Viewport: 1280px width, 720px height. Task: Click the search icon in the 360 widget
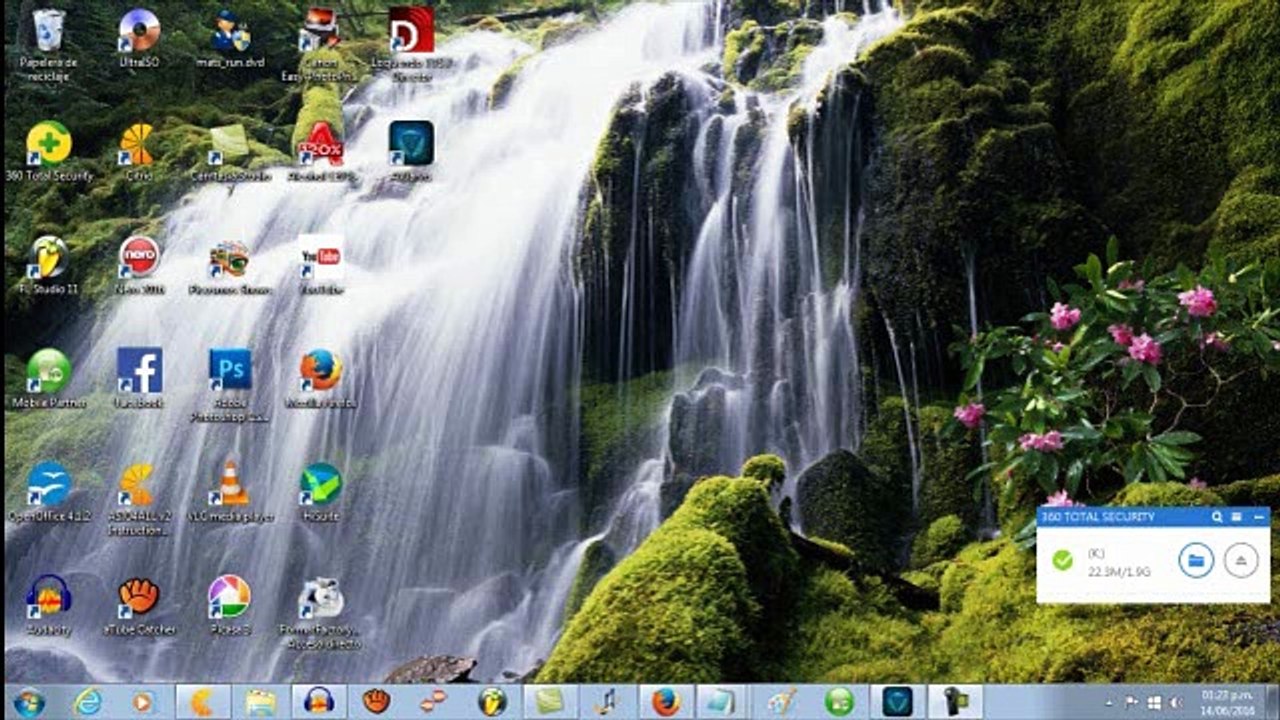click(x=1217, y=517)
